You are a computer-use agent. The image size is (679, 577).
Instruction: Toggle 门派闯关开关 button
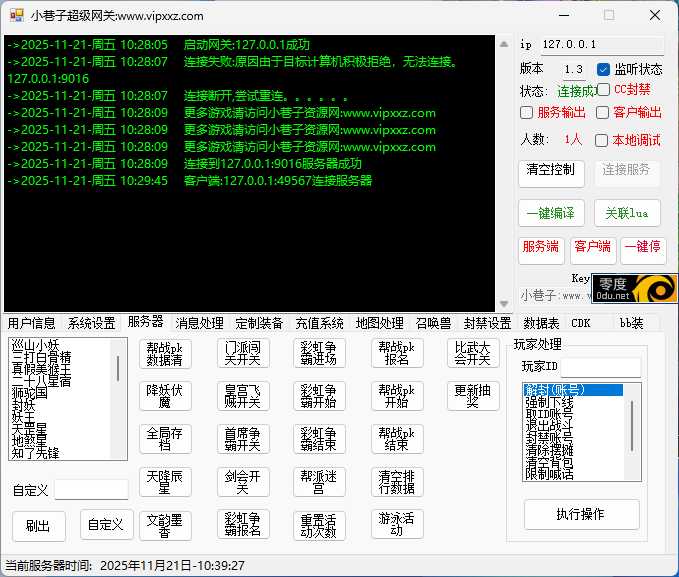point(243,353)
